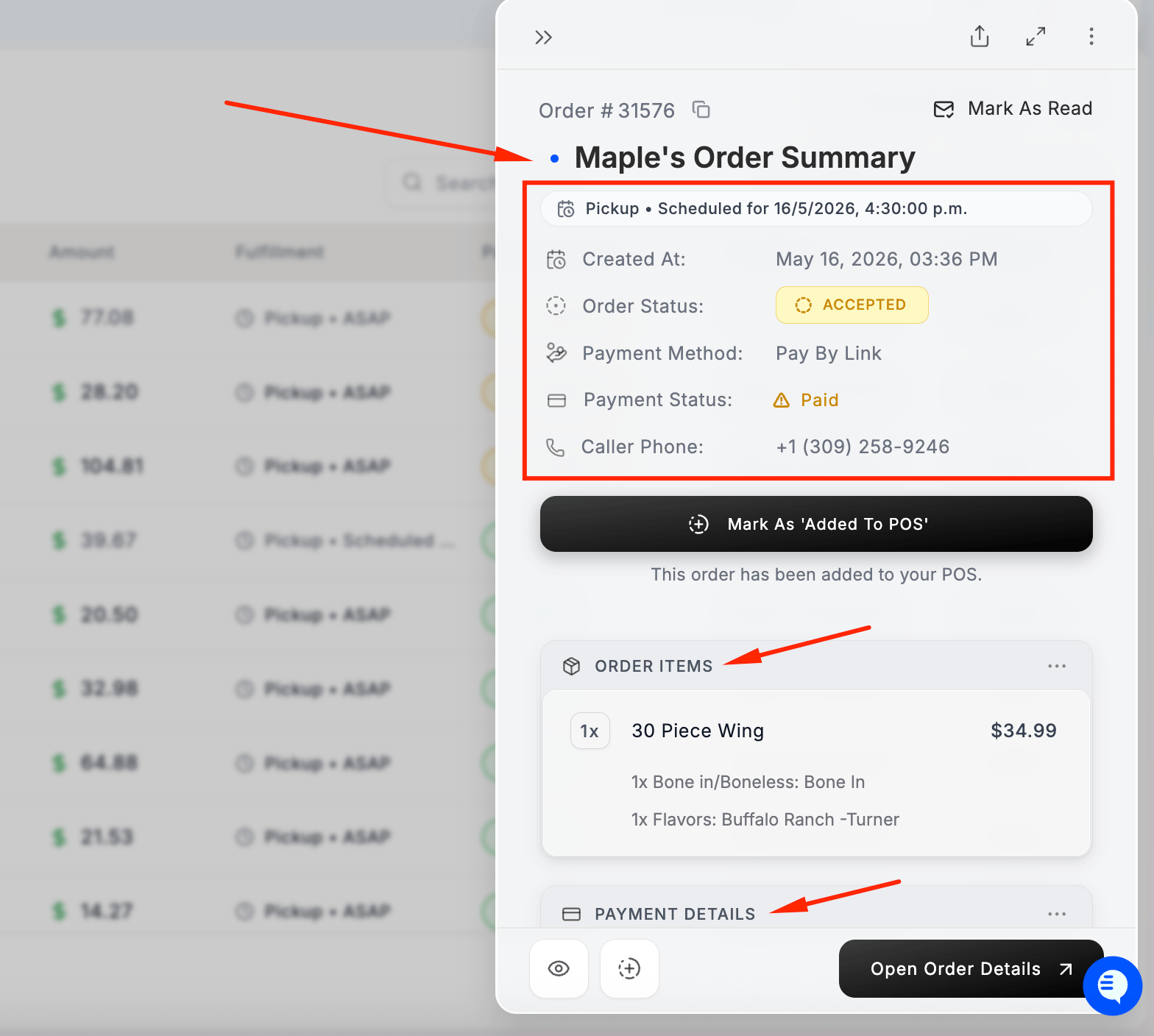The height and width of the screenshot is (1036, 1154).
Task: Click the Paid payment status
Action: (x=820, y=400)
